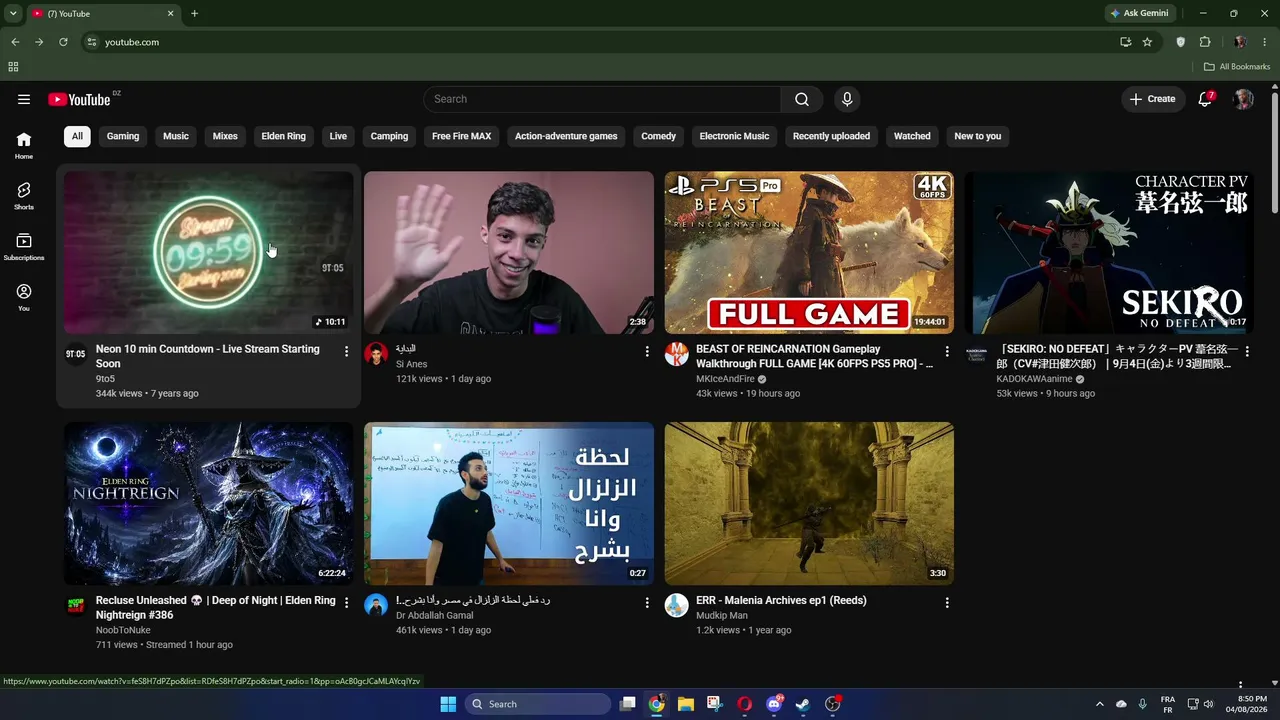
Task: Click the Ask Gemini button
Action: (x=1139, y=13)
